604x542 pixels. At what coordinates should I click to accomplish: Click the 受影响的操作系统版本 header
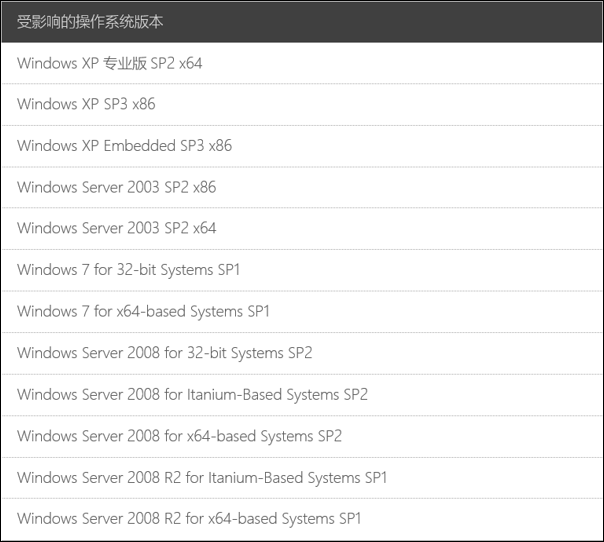pos(302,22)
